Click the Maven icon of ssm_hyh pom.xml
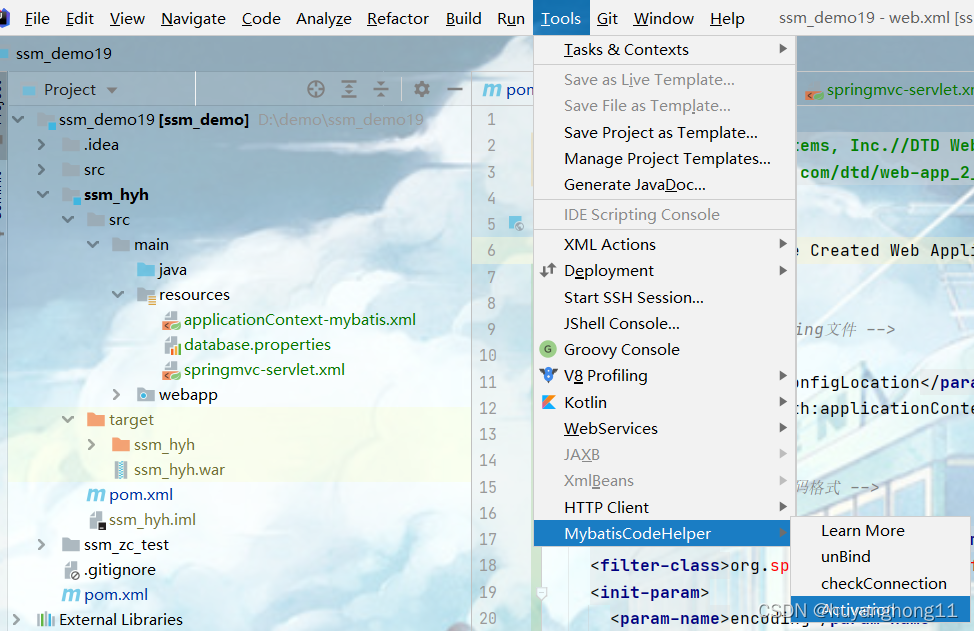This screenshot has height=631, width=974. coord(96,495)
